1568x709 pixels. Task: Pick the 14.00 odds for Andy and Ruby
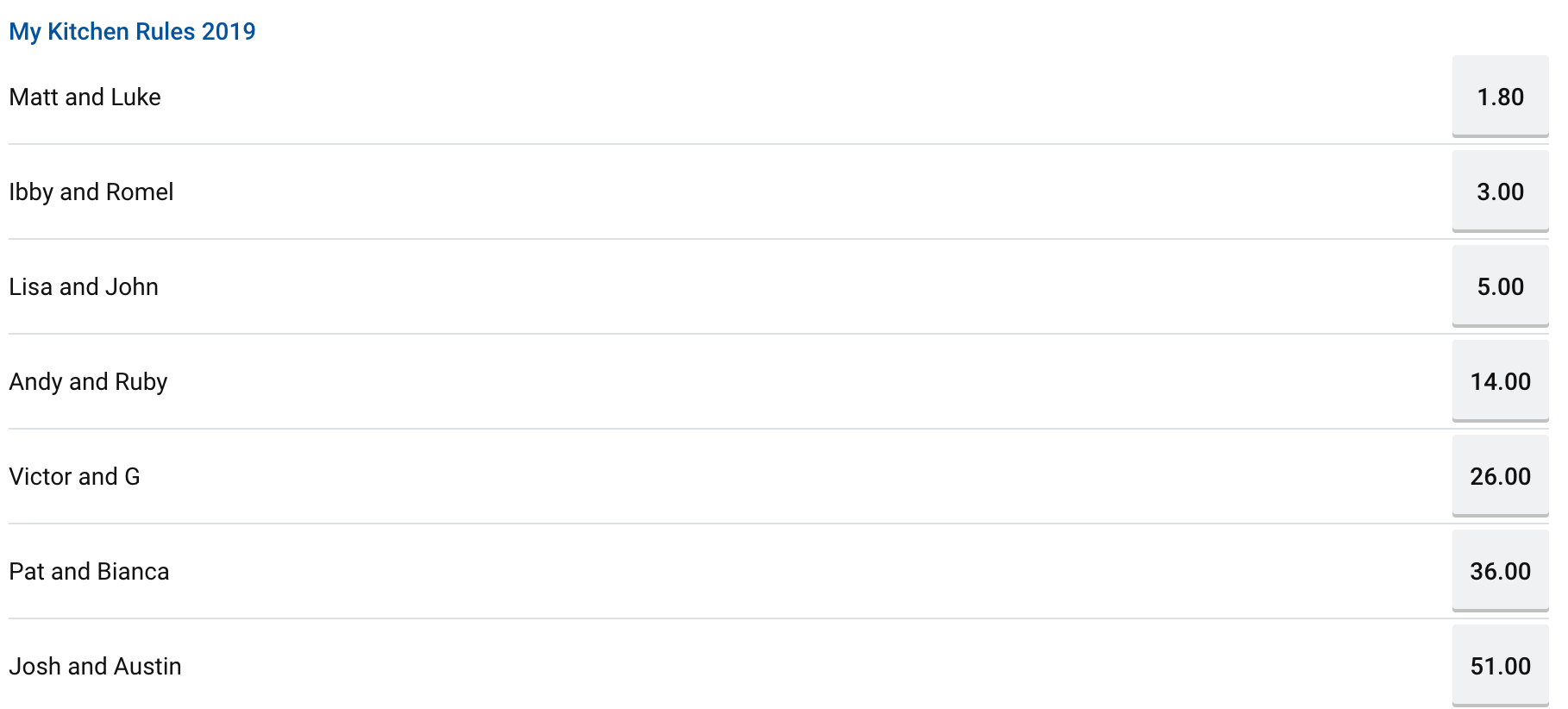tap(1500, 381)
